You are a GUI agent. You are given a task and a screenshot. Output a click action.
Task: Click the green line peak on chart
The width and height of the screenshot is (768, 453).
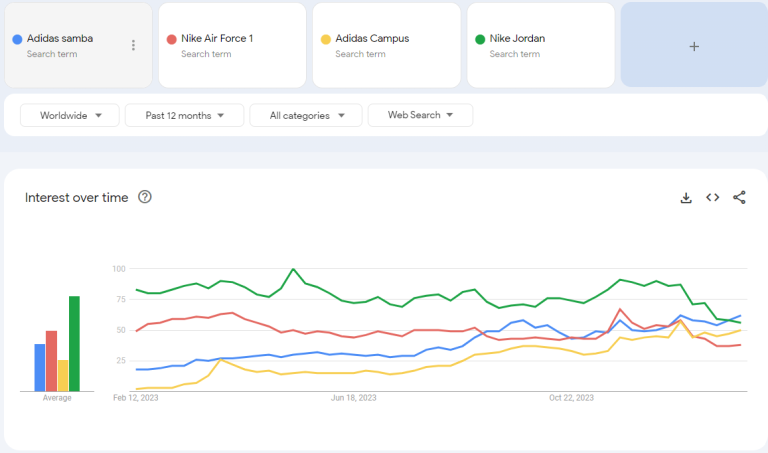(x=293, y=269)
